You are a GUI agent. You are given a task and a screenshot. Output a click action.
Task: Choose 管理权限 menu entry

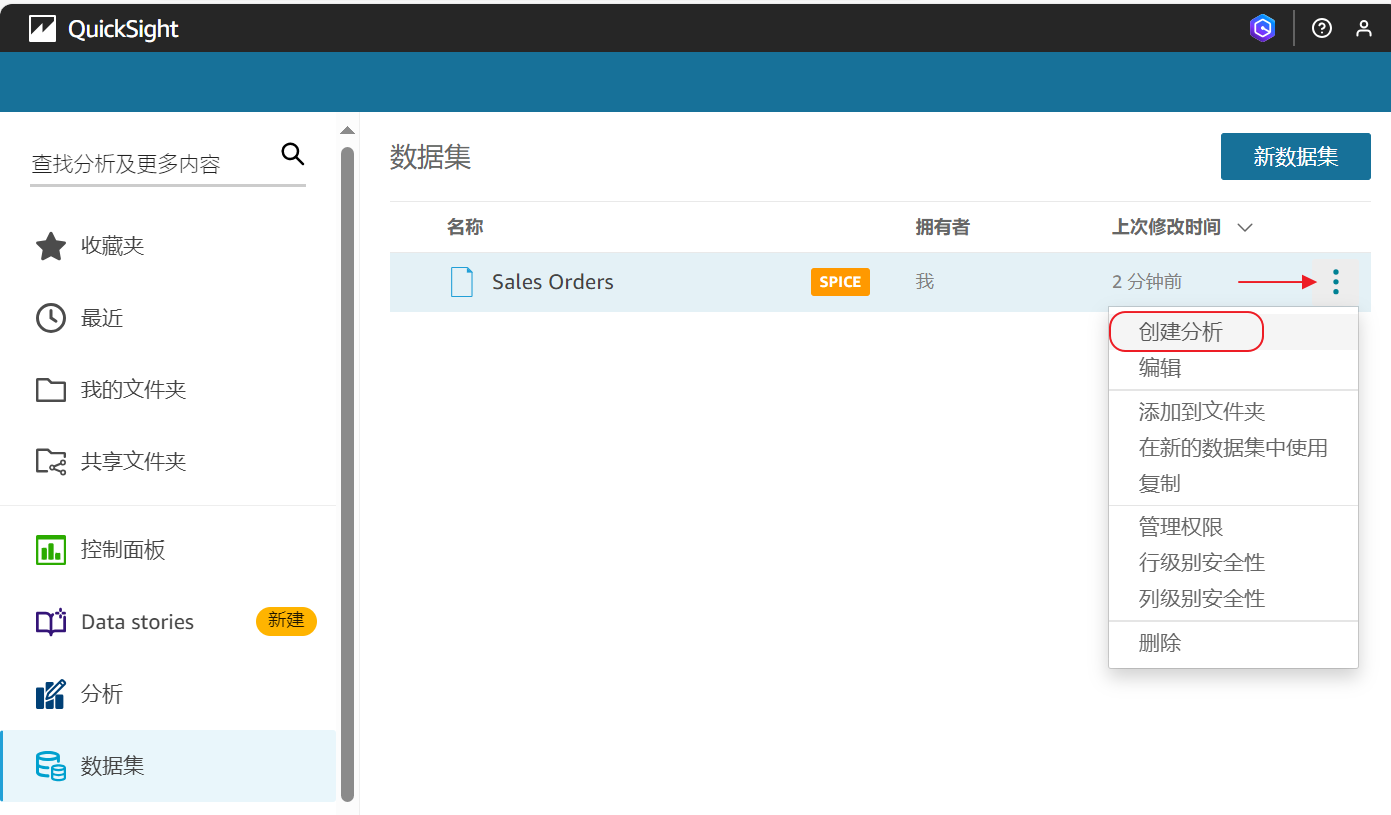coord(1181,527)
